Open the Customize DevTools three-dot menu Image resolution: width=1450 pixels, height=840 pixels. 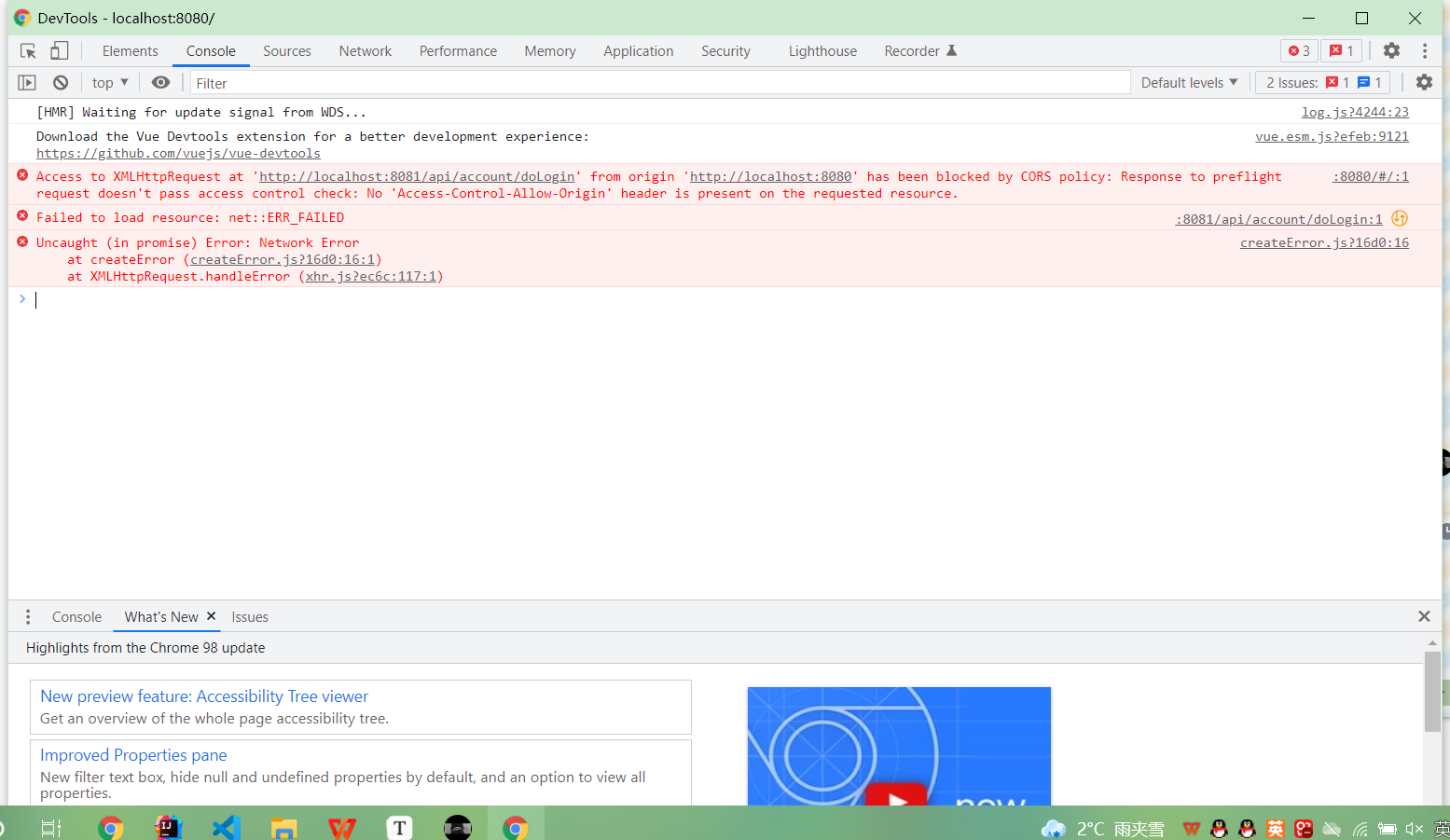click(1424, 50)
